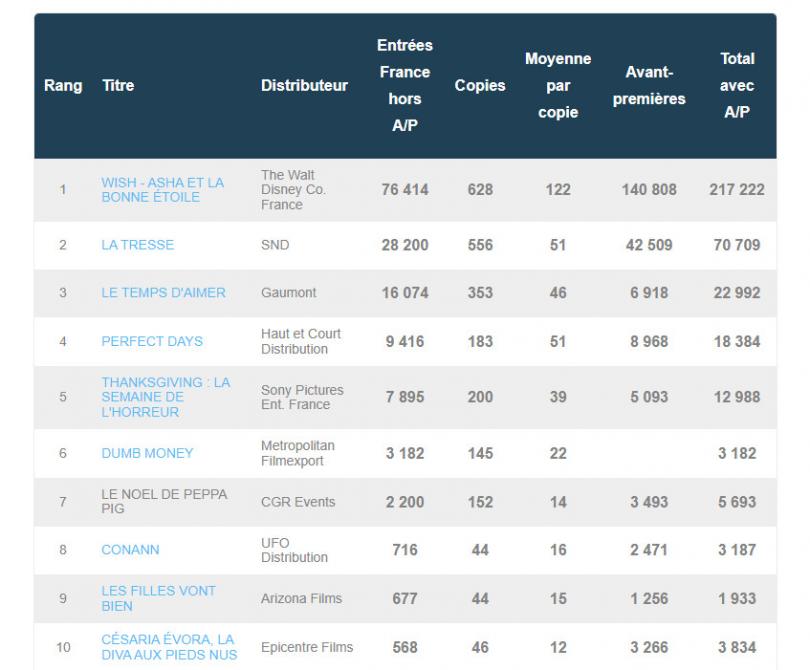This screenshot has height=670, width=810.
Task: Select the PERFECT DAYS title link
Action: coord(152,341)
